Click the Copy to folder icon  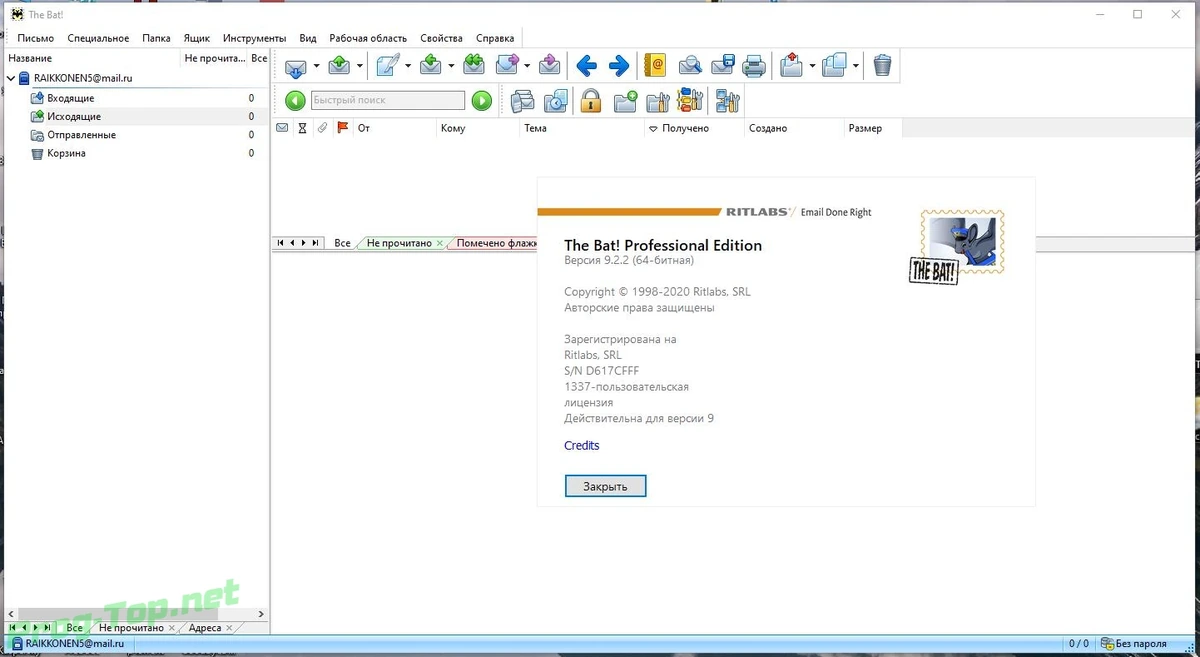coord(835,66)
